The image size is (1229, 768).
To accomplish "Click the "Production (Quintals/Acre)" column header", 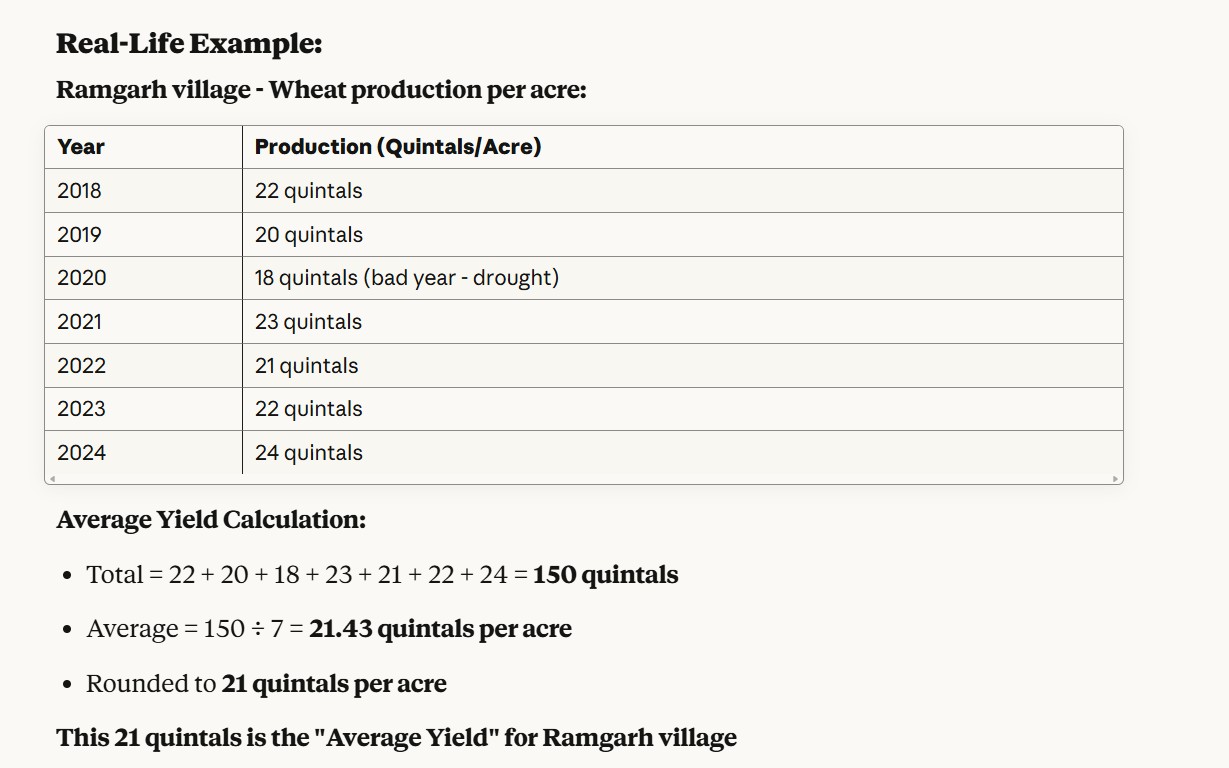I will point(397,147).
